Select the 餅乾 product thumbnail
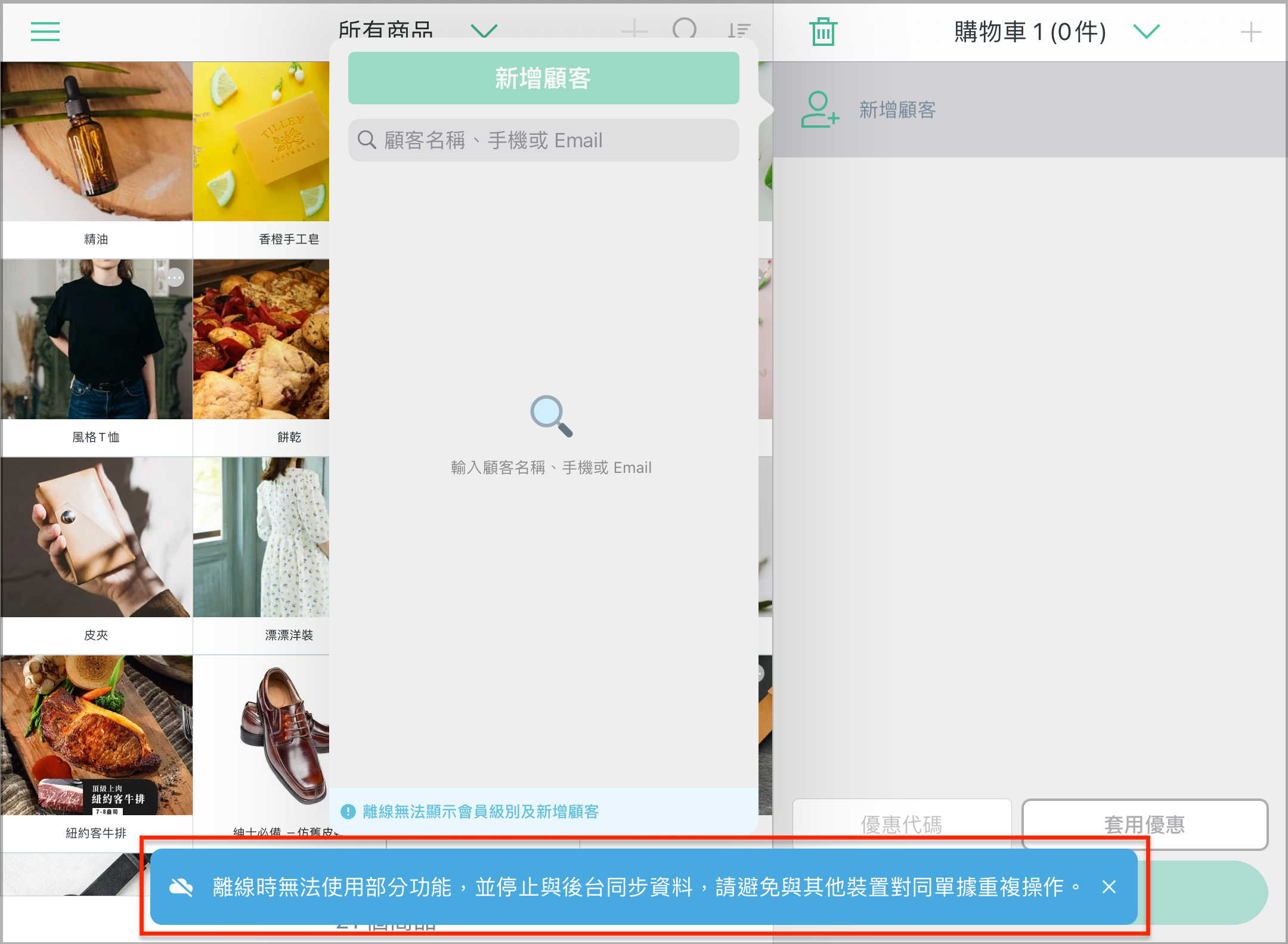This screenshot has width=1288, height=944. 261,339
